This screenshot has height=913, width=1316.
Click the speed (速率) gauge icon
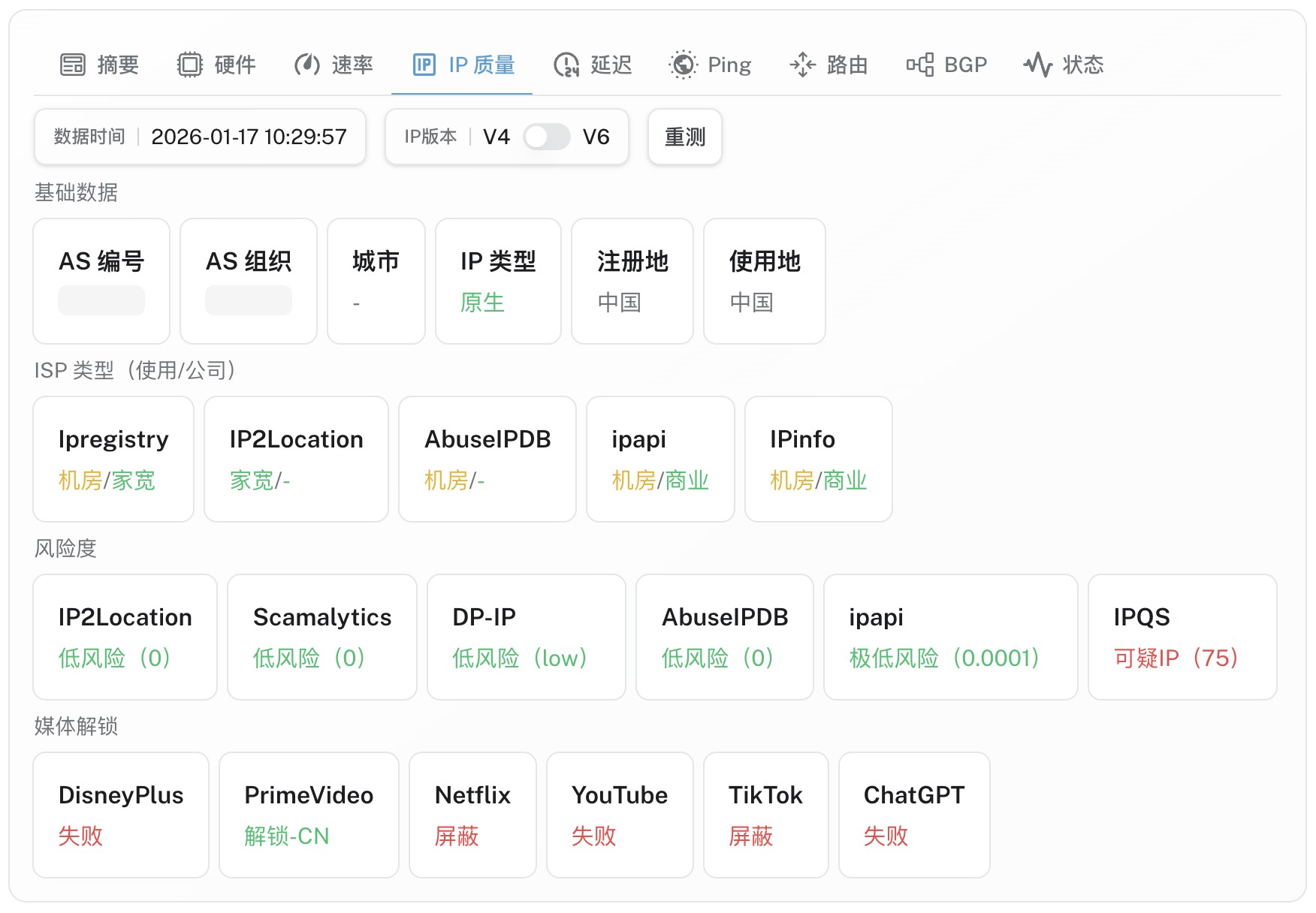[x=306, y=65]
